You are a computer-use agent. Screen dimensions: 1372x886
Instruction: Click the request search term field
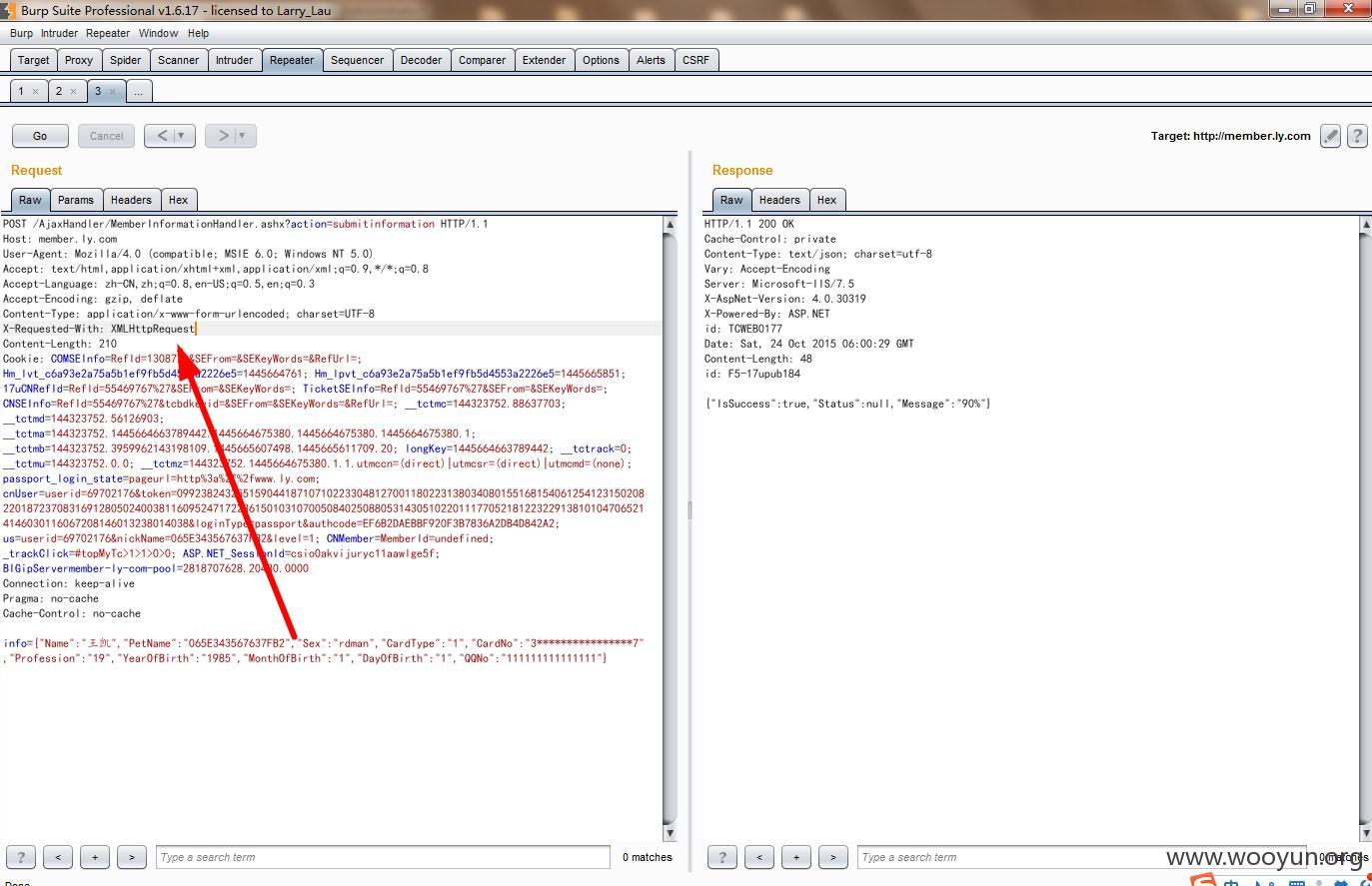pos(383,857)
